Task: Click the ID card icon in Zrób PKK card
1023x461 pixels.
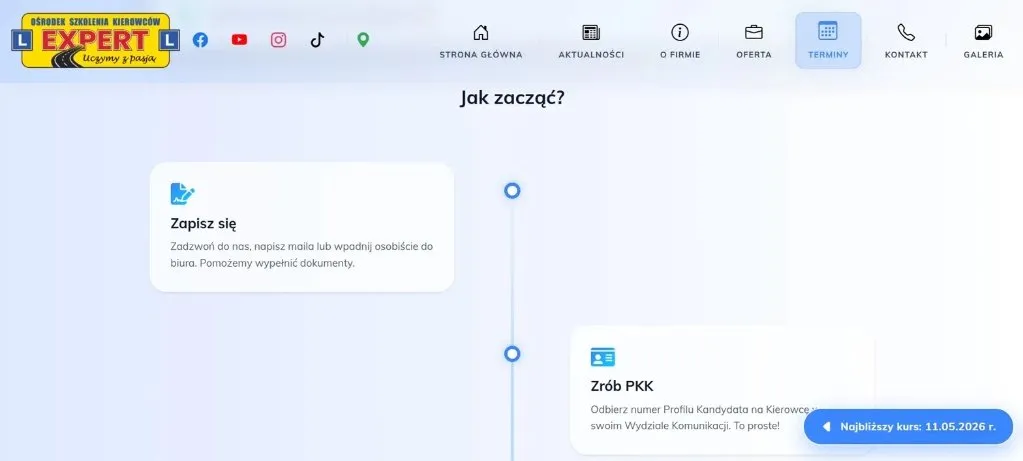Action: tap(603, 357)
